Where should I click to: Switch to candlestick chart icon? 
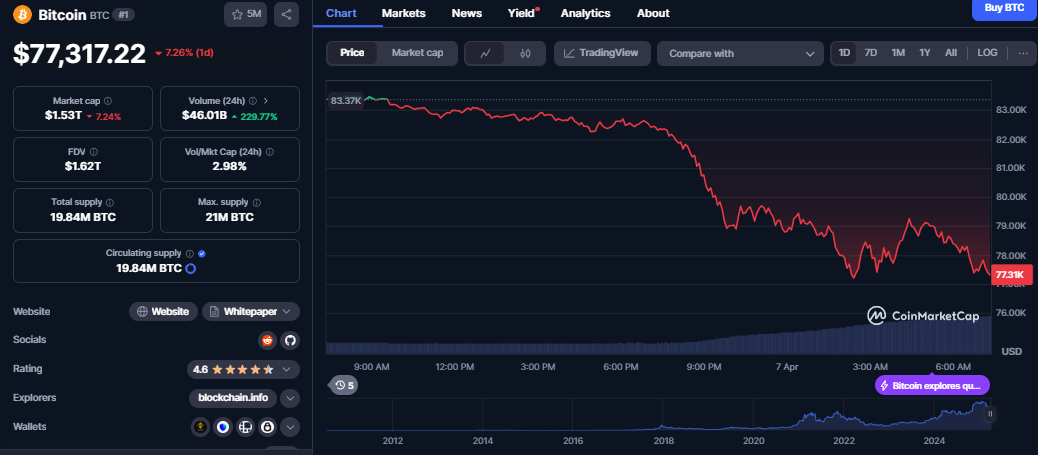526,54
